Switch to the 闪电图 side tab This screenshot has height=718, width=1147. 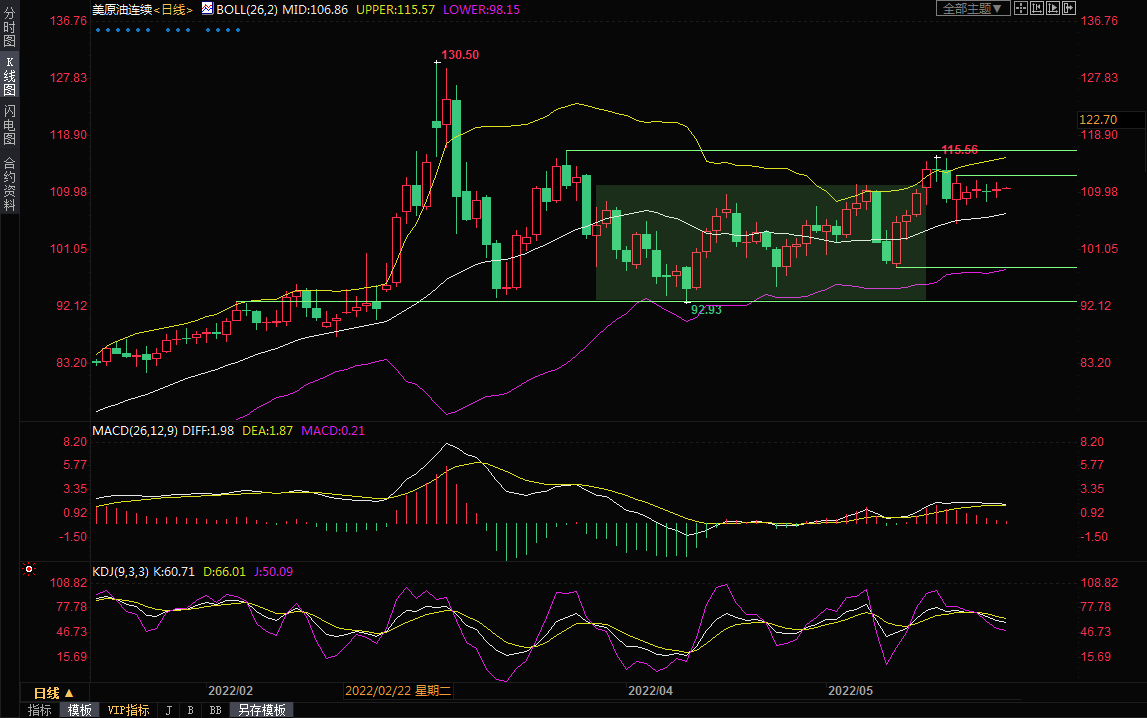click(9, 125)
